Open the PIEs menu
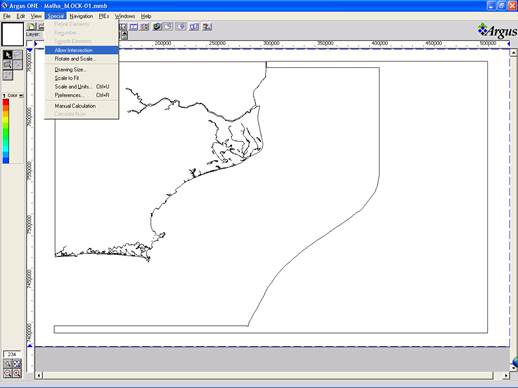The width and height of the screenshot is (518, 388). 104,16
